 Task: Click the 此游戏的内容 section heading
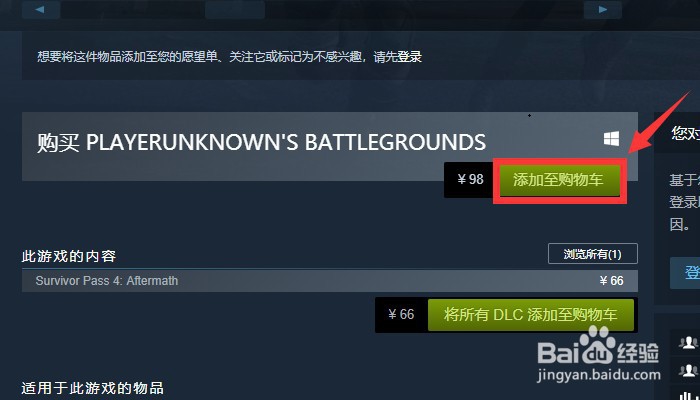point(69,256)
